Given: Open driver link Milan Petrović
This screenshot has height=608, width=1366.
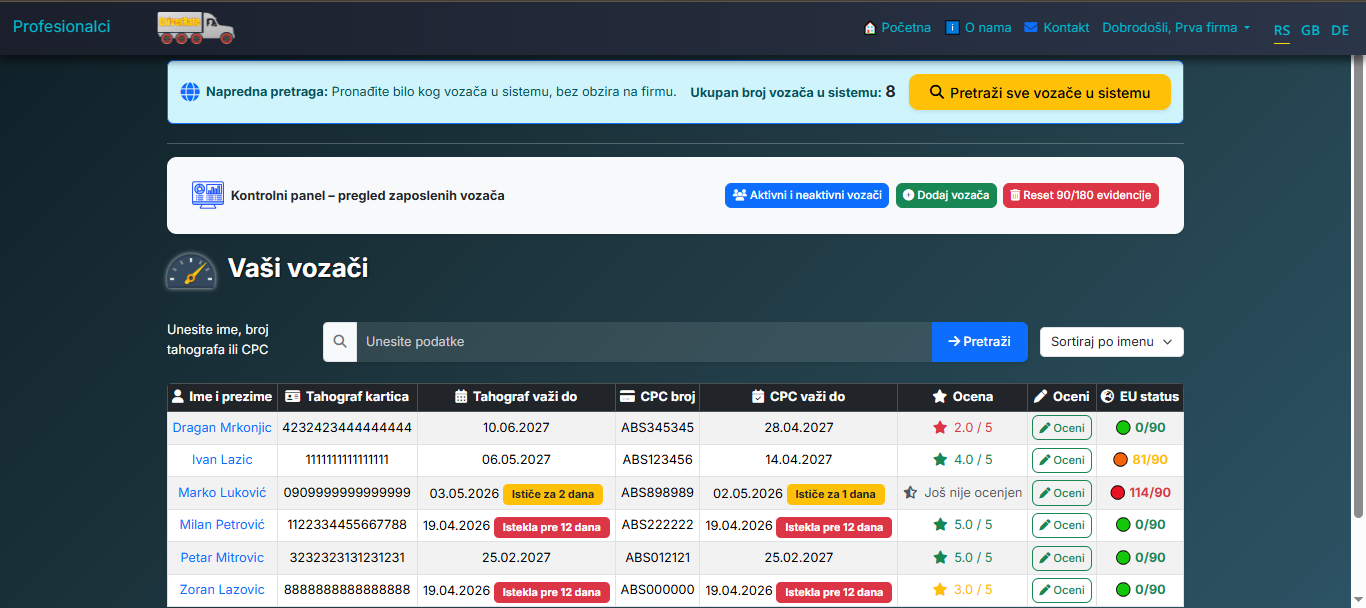Looking at the screenshot, I should (222, 525).
